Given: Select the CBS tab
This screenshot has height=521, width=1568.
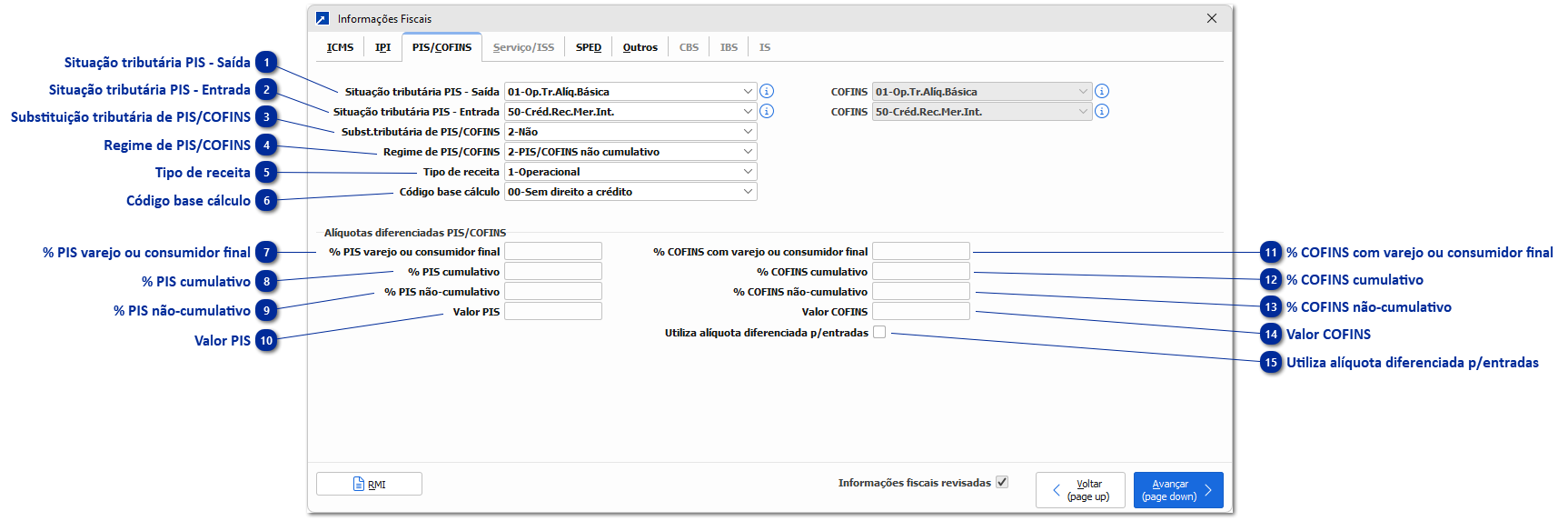Looking at the screenshot, I should 690,47.
